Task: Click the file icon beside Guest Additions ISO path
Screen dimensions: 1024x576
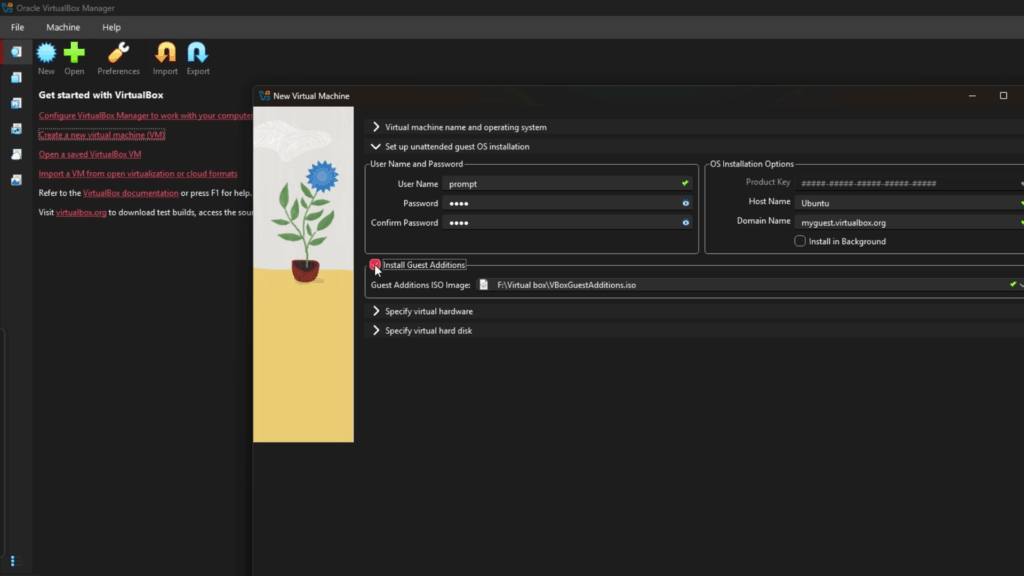Action: coord(484,285)
